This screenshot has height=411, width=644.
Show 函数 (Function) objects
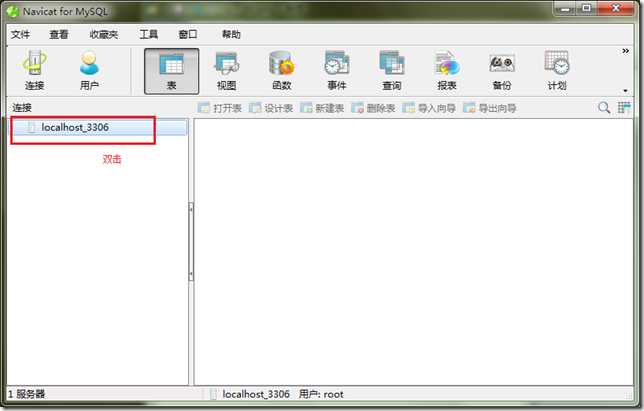click(x=281, y=71)
